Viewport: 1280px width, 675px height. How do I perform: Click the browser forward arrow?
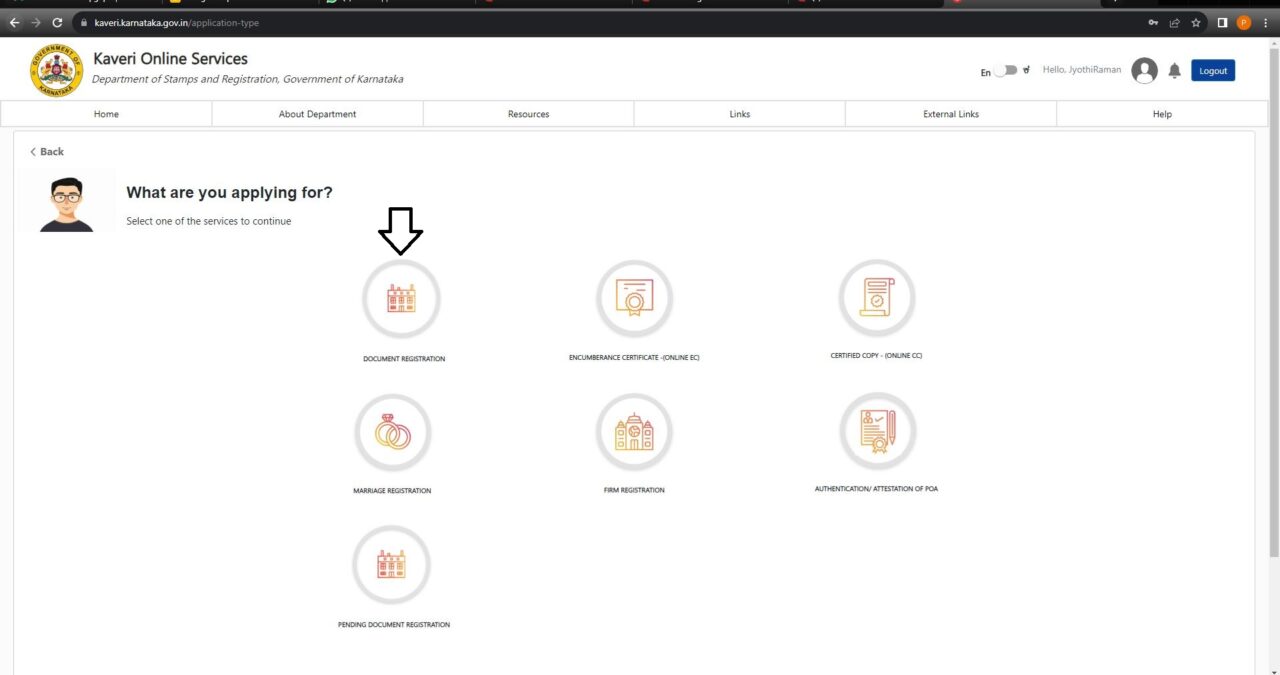35,22
